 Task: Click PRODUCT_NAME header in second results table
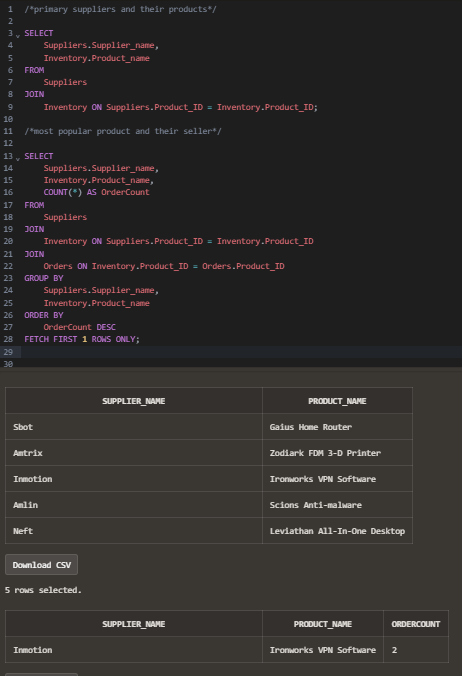point(323,624)
